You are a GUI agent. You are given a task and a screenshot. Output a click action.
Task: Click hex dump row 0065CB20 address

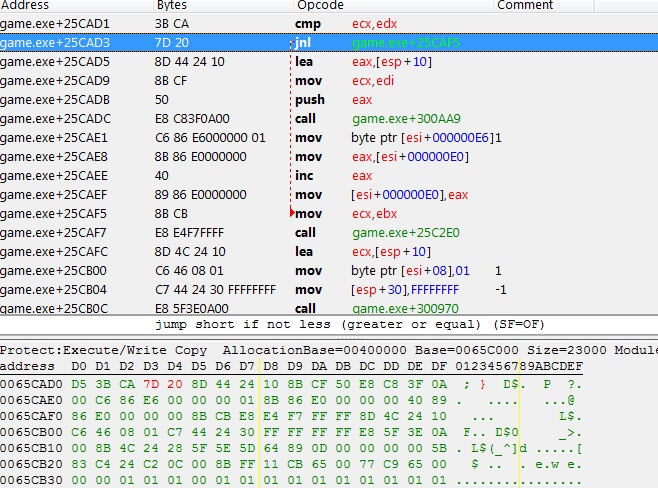tap(31, 464)
